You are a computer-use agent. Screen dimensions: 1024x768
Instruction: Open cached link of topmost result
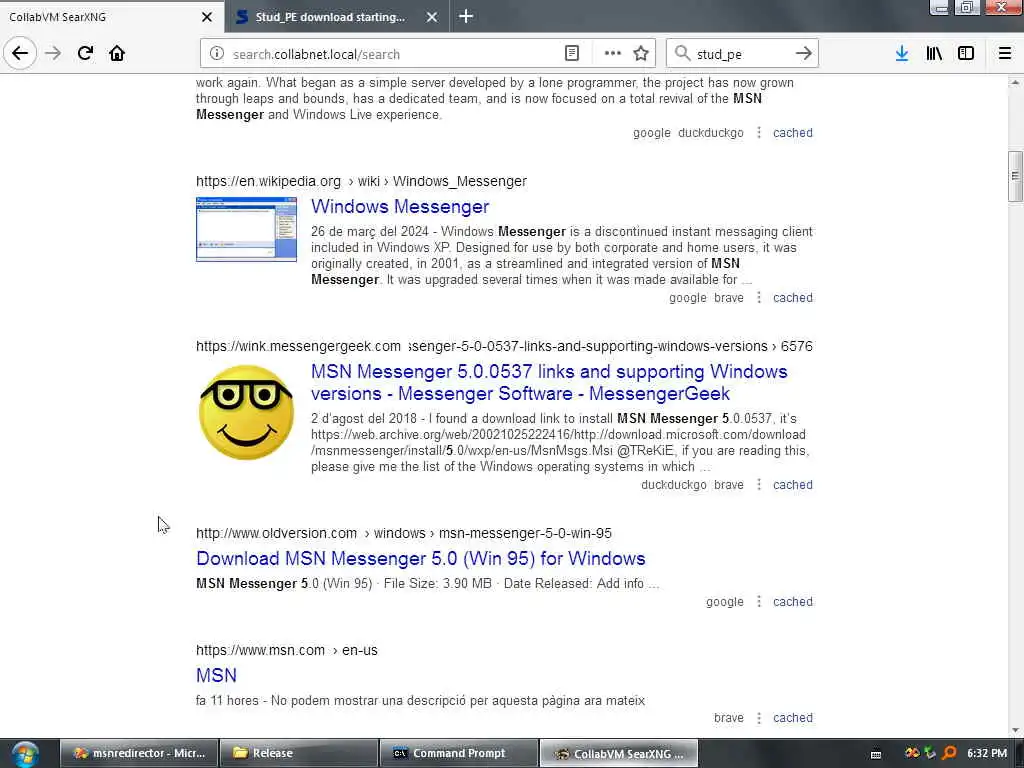tap(793, 133)
